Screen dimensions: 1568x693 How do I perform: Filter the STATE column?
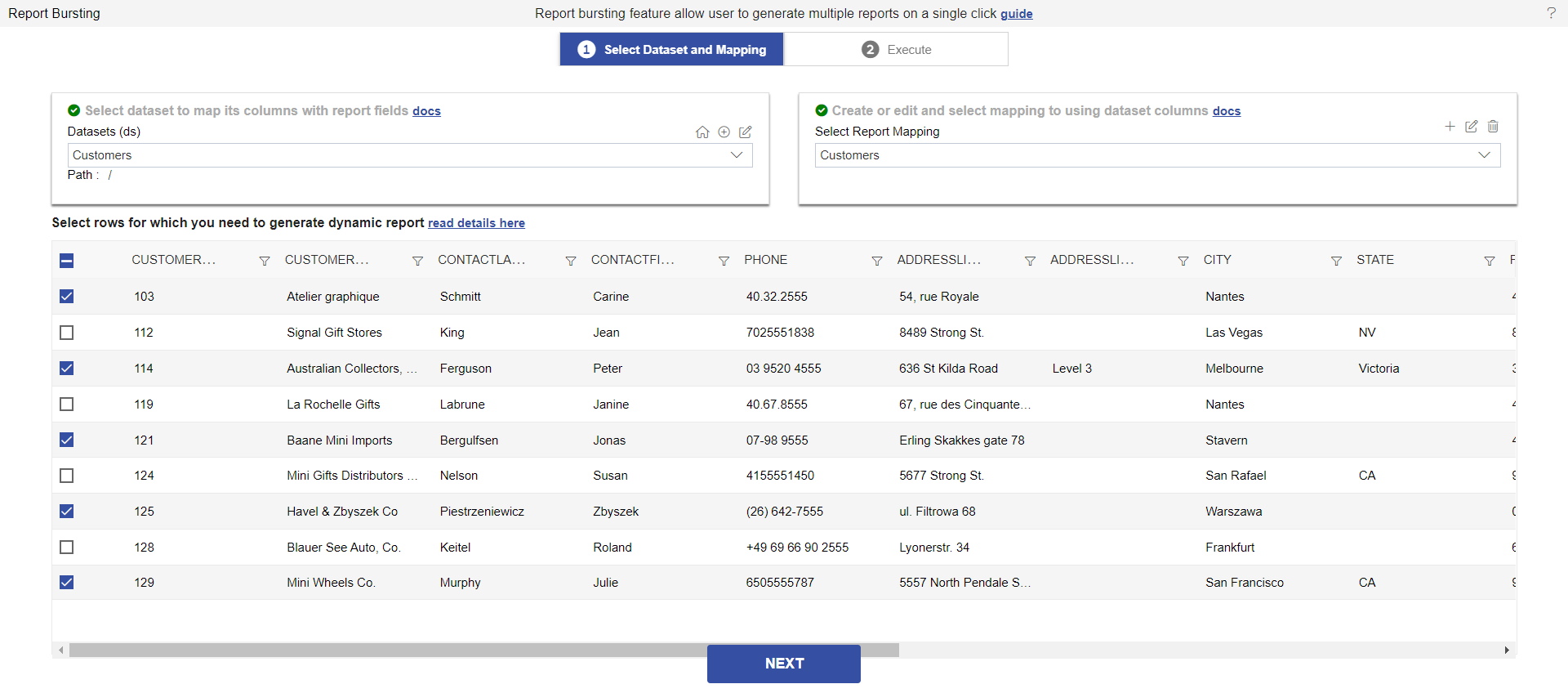(1490, 261)
